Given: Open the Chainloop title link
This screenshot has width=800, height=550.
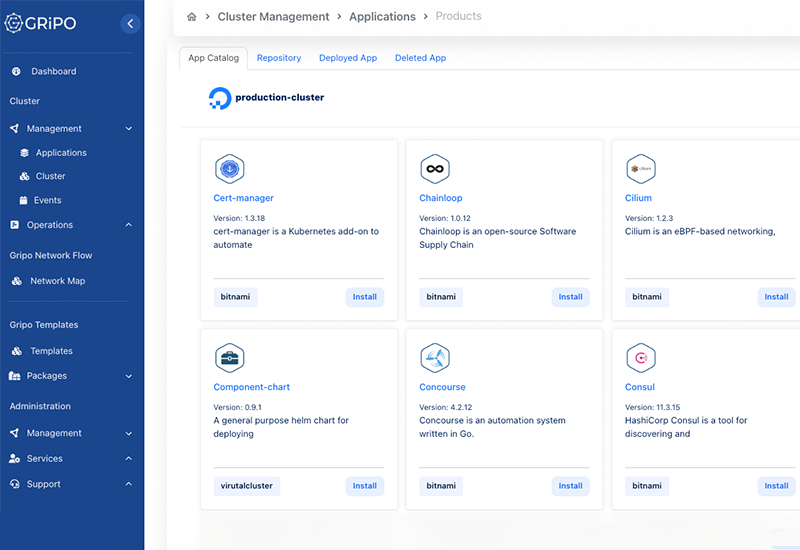Looking at the screenshot, I should coord(441,198).
